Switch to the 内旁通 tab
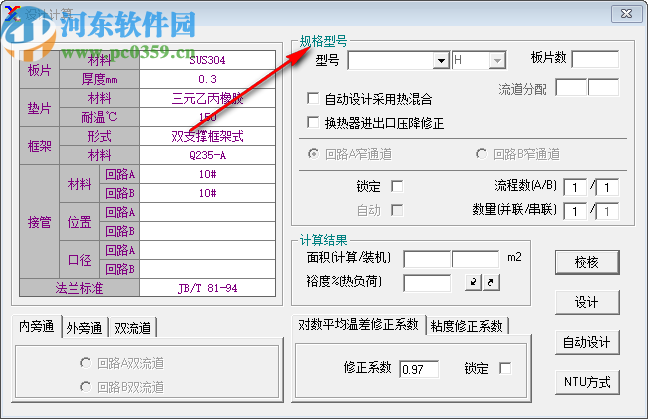Image resolution: width=648 pixels, height=419 pixels. pyautogui.click(x=37, y=326)
